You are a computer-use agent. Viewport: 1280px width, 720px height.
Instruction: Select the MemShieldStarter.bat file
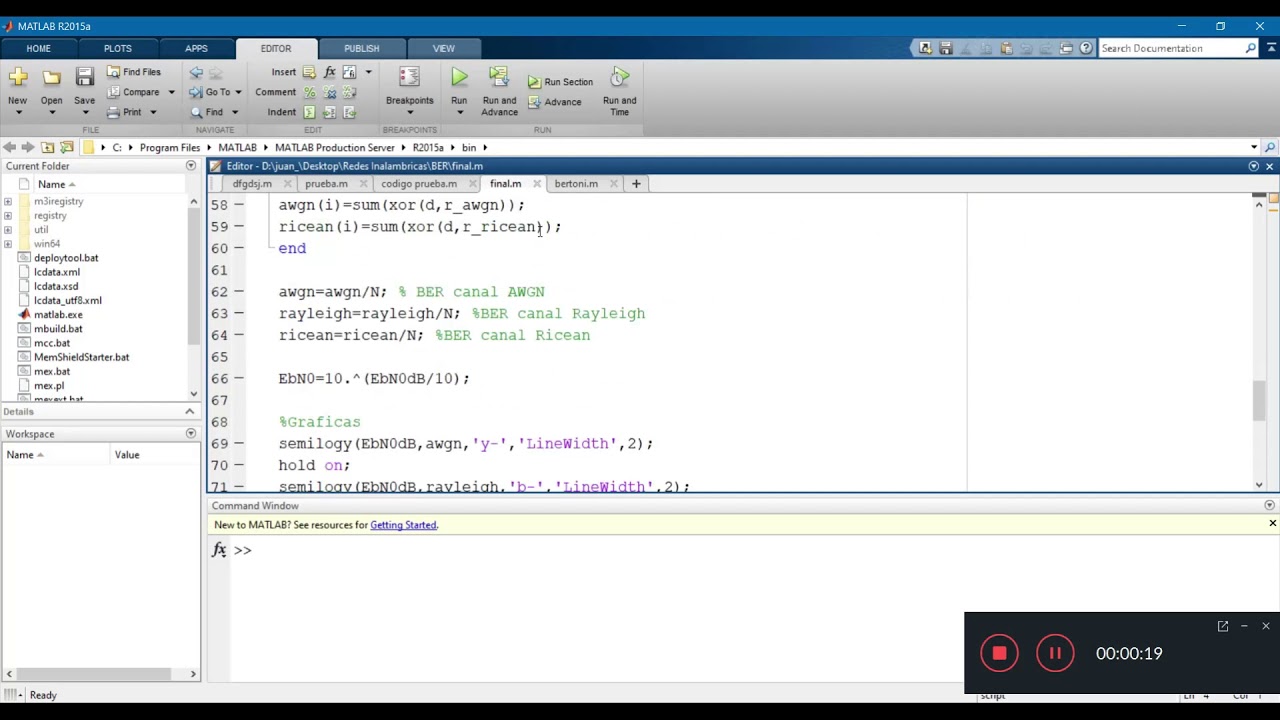(x=81, y=357)
